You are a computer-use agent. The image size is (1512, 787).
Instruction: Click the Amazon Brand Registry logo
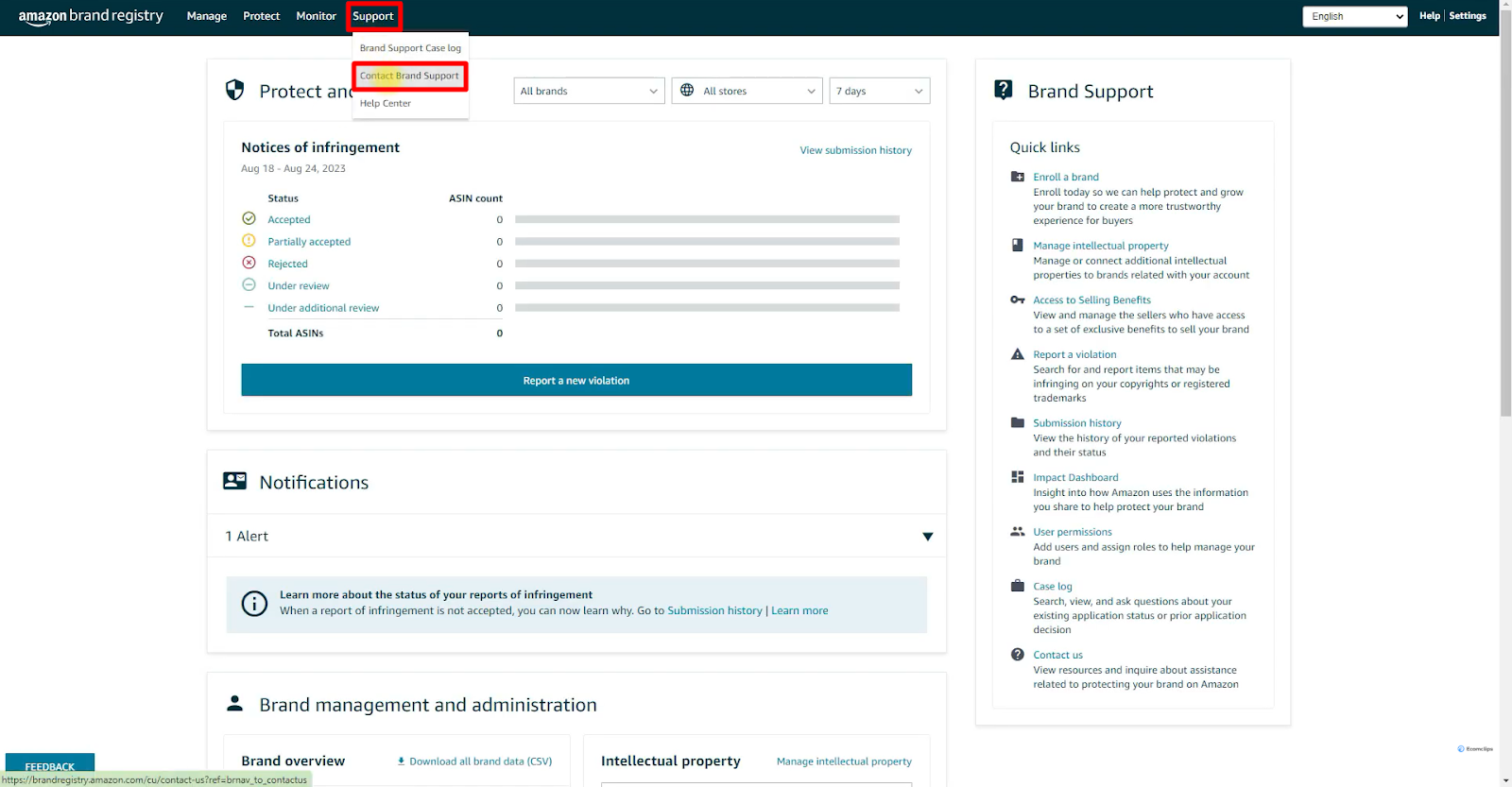[91, 16]
